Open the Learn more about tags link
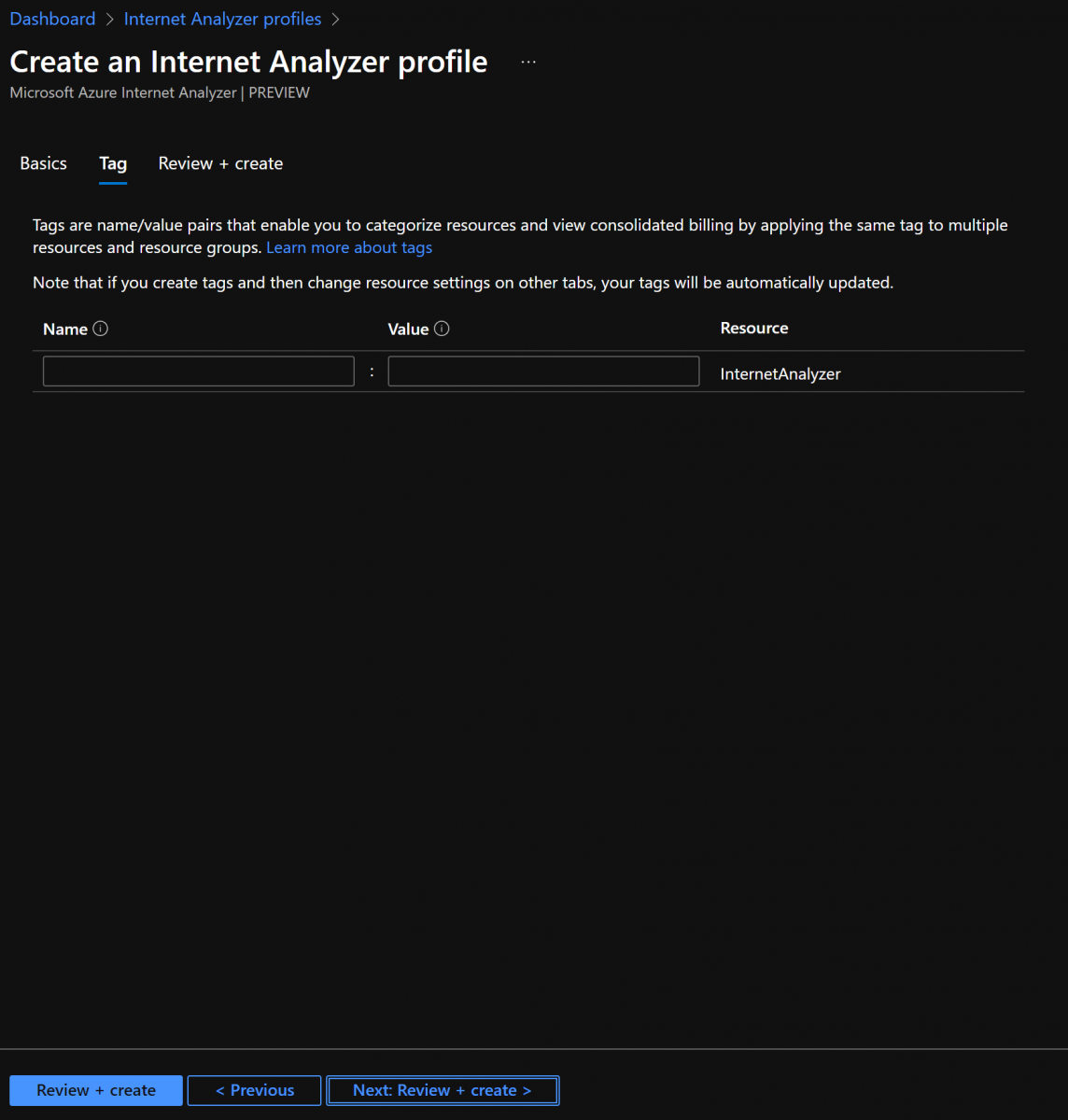 pos(349,247)
